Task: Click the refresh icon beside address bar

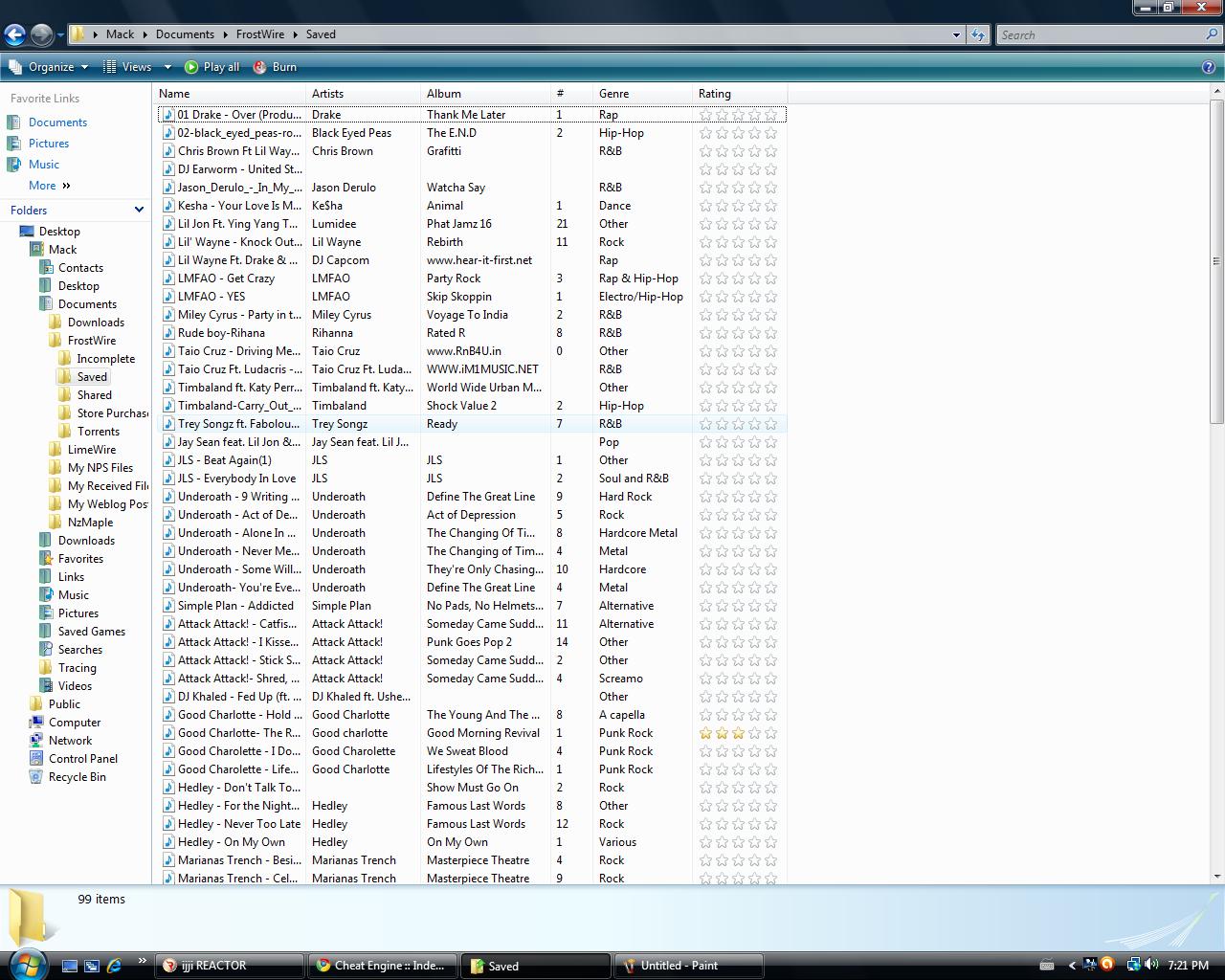Action: [977, 35]
